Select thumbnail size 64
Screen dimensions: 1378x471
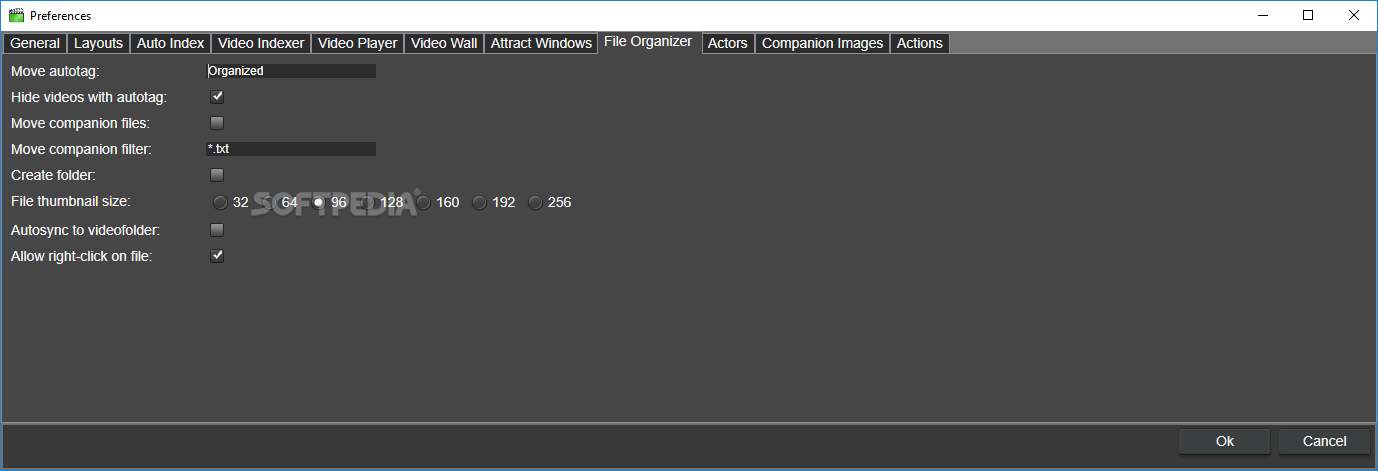click(x=269, y=202)
